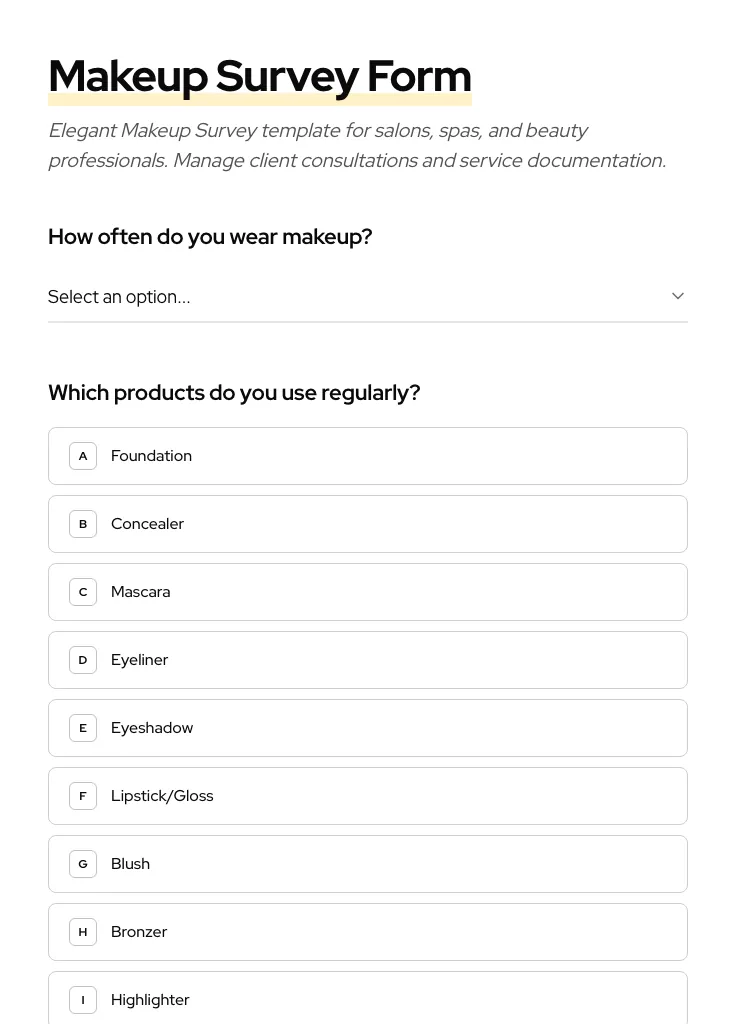Expand the Select an option chevron
736x1024 pixels.
click(x=678, y=296)
